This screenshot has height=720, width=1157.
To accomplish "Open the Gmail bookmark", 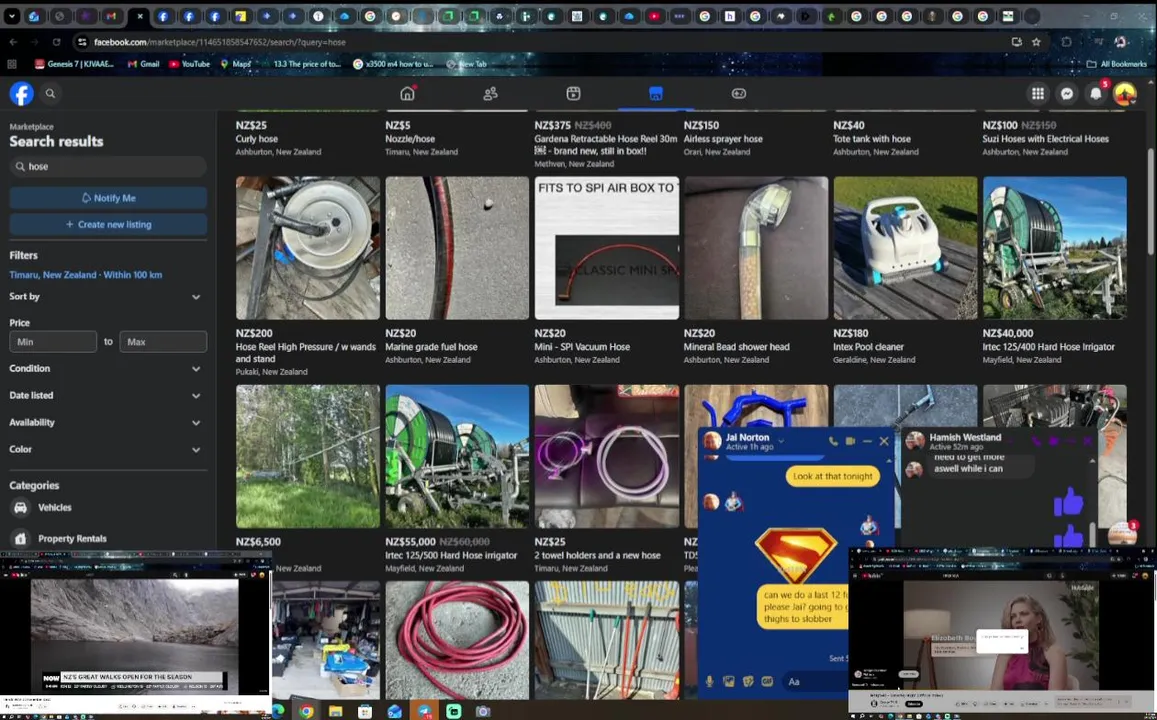I will [144, 64].
